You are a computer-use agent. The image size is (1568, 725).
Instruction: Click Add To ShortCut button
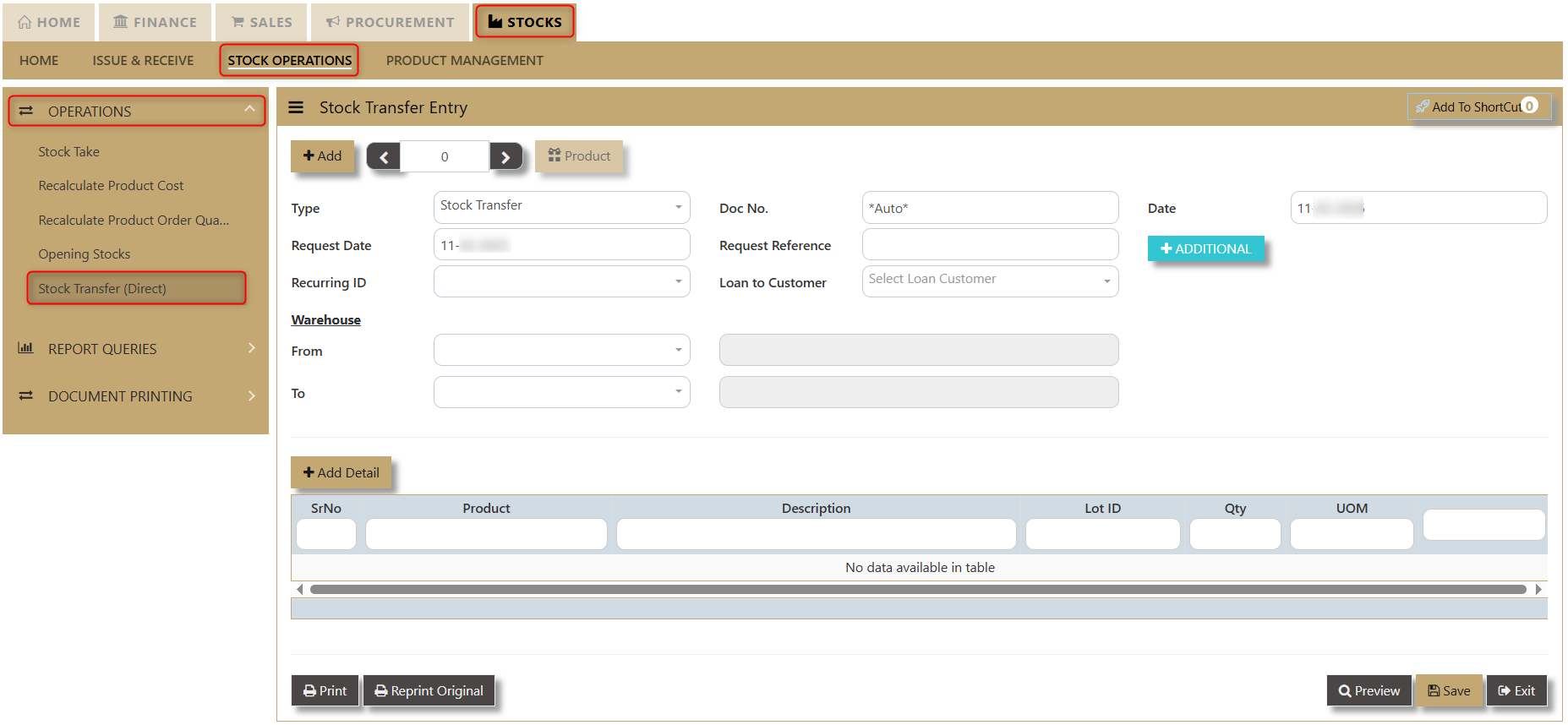[1478, 106]
